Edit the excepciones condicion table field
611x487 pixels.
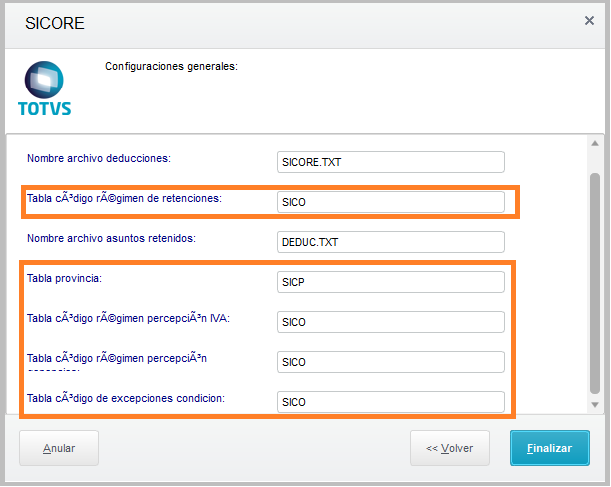pos(391,402)
